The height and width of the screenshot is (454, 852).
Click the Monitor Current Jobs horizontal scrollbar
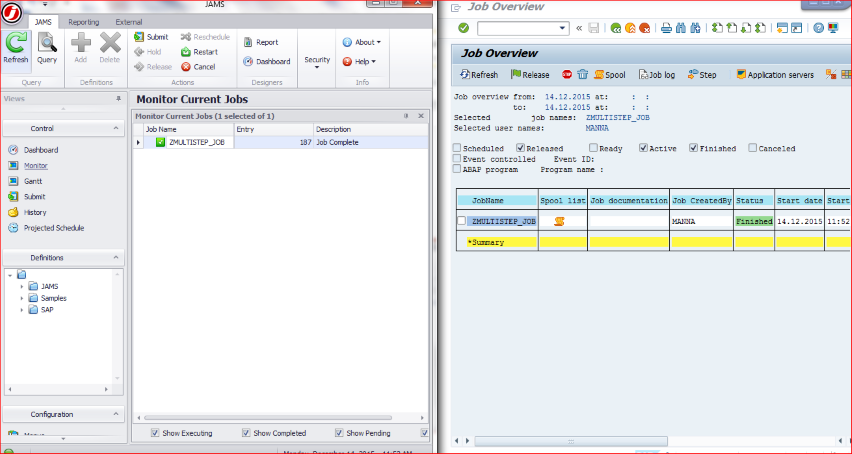point(267,418)
